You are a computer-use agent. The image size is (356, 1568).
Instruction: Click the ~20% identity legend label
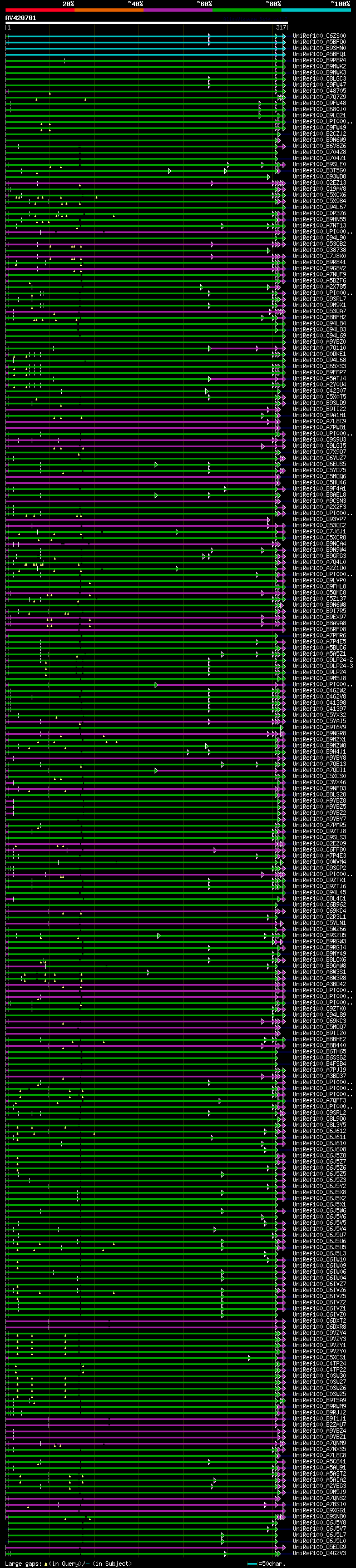click(68, 4)
